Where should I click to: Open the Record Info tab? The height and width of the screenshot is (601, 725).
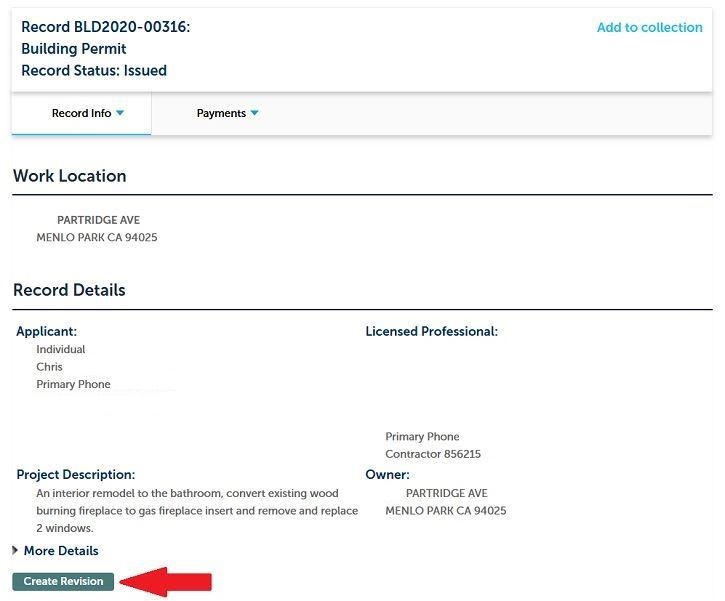click(81, 113)
